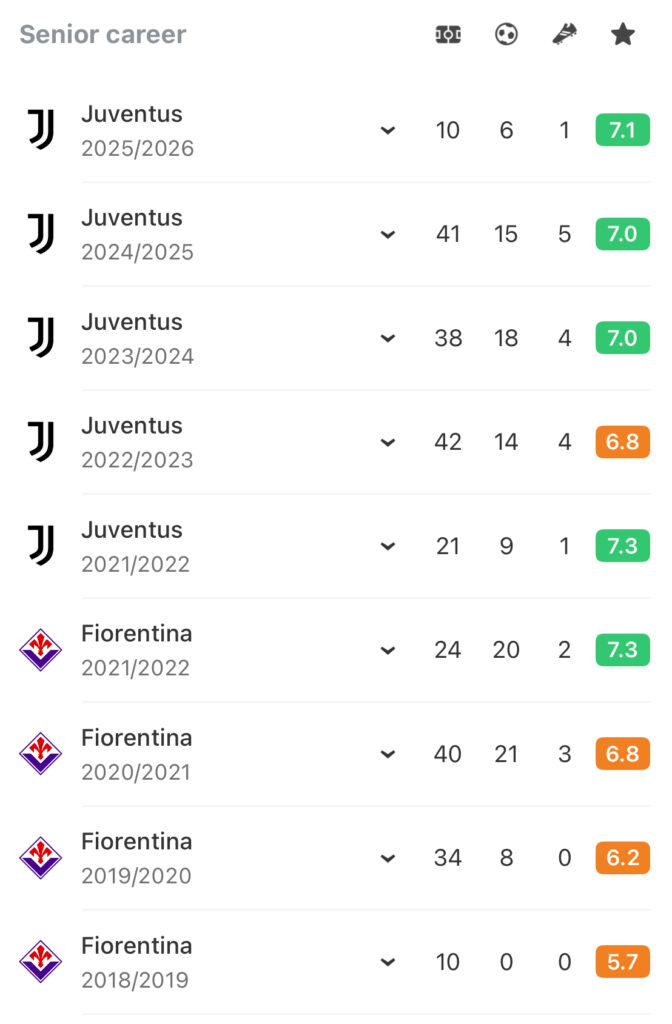Image resolution: width=672 pixels, height=1024 pixels.
Task: Click the 6.2 rating badge for Fiorentina
Action: 622,858
